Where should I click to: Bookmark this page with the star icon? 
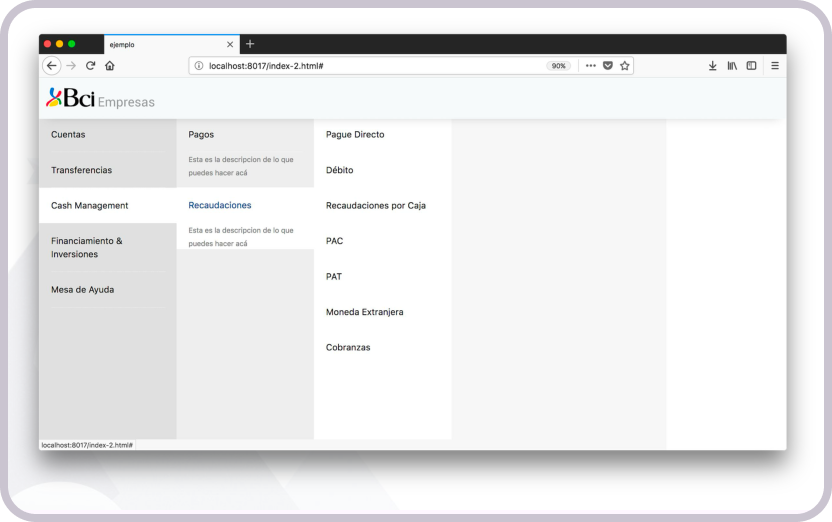click(x=625, y=66)
